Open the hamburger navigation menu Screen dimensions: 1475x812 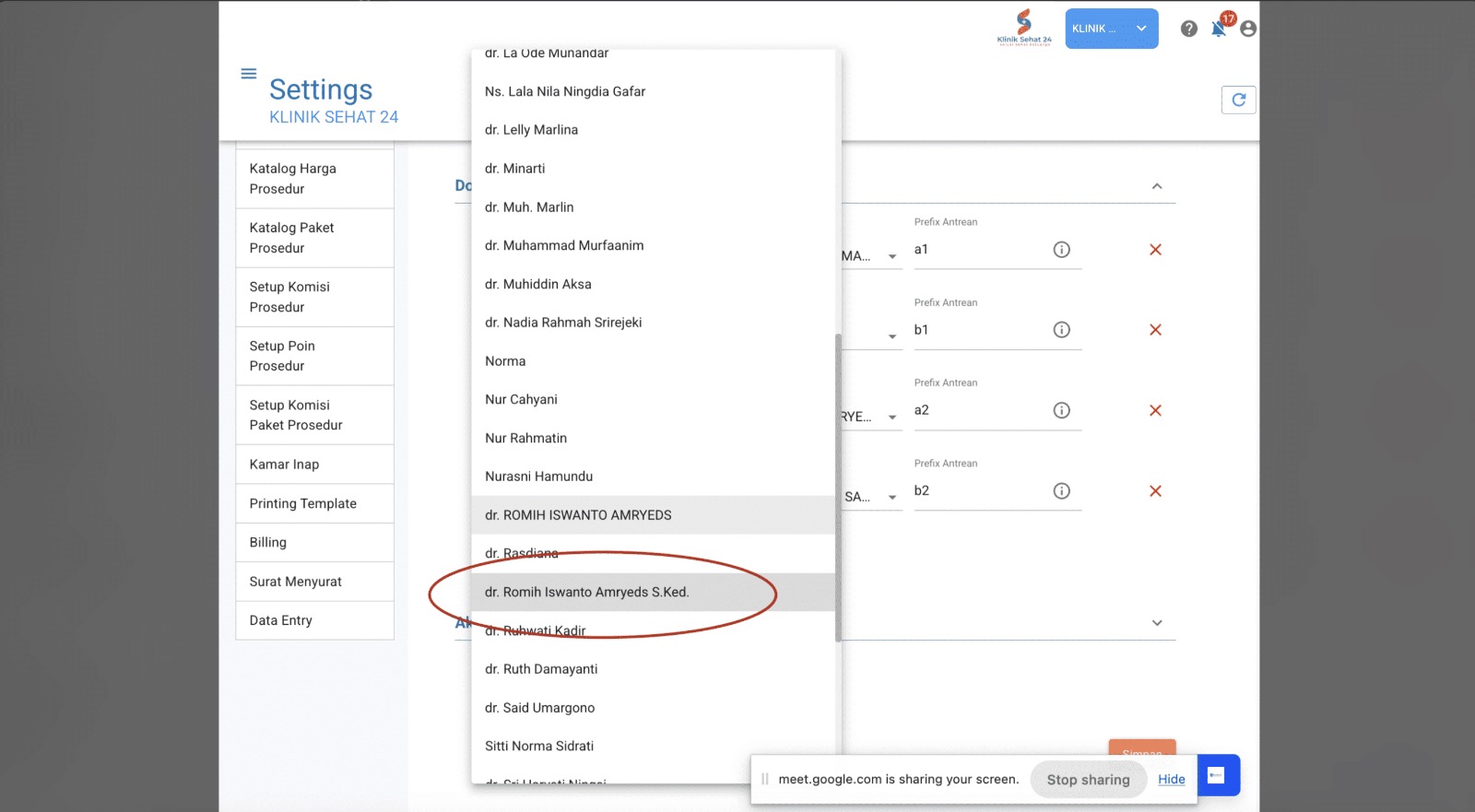pyautogui.click(x=248, y=74)
